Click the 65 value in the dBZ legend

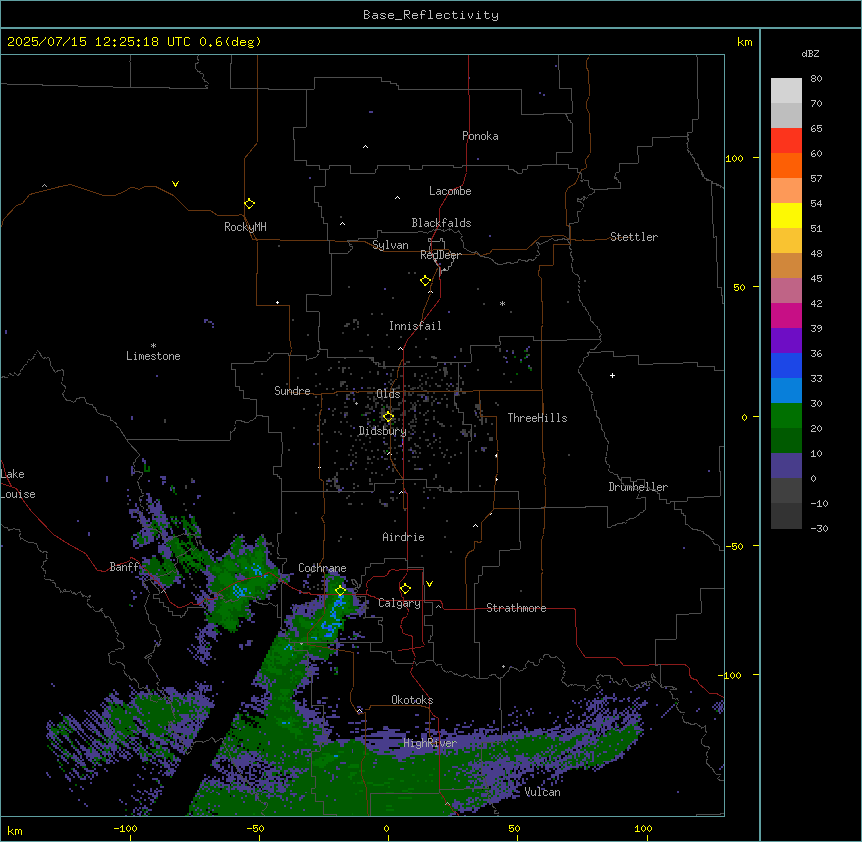click(x=816, y=129)
